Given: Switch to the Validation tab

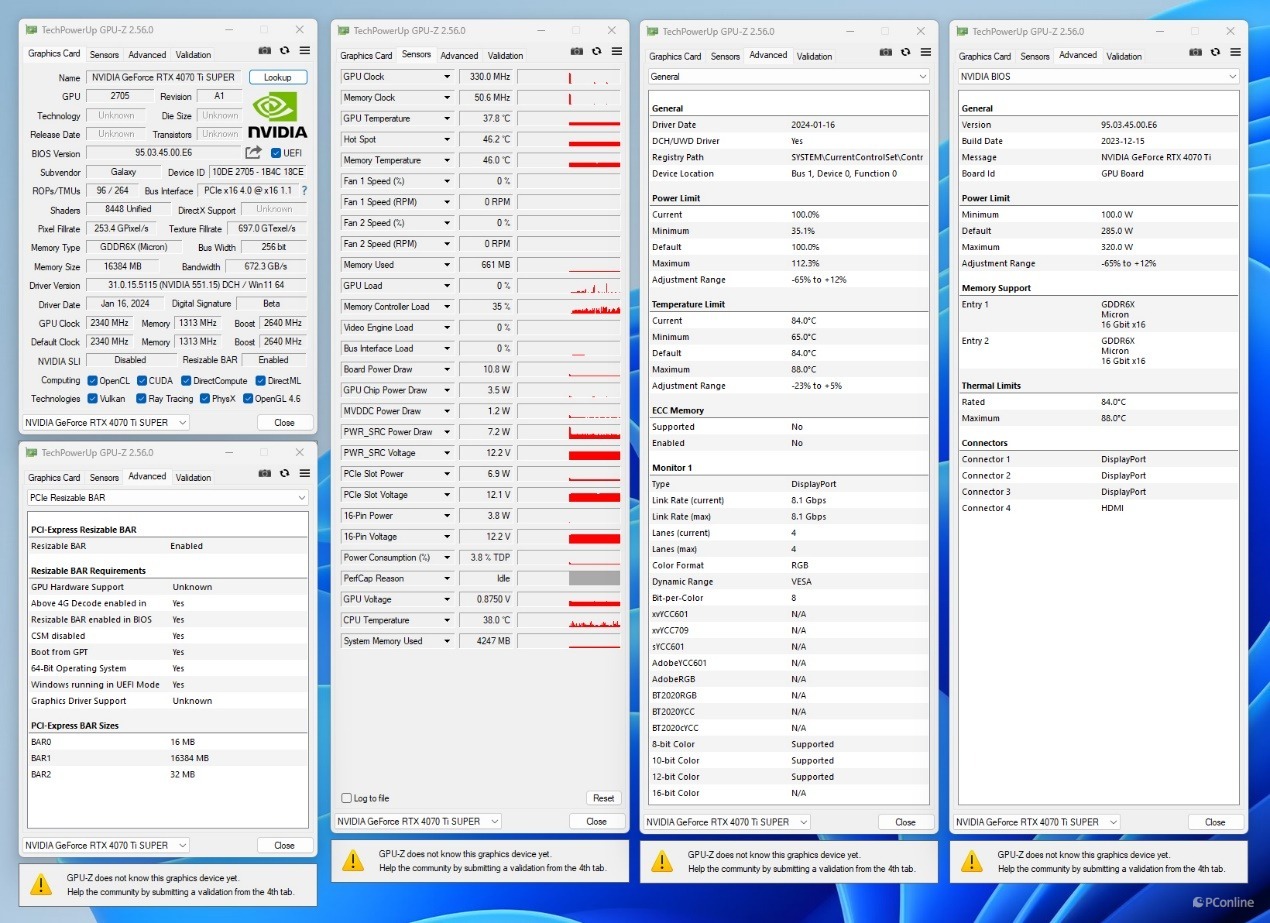Looking at the screenshot, I should point(193,54).
